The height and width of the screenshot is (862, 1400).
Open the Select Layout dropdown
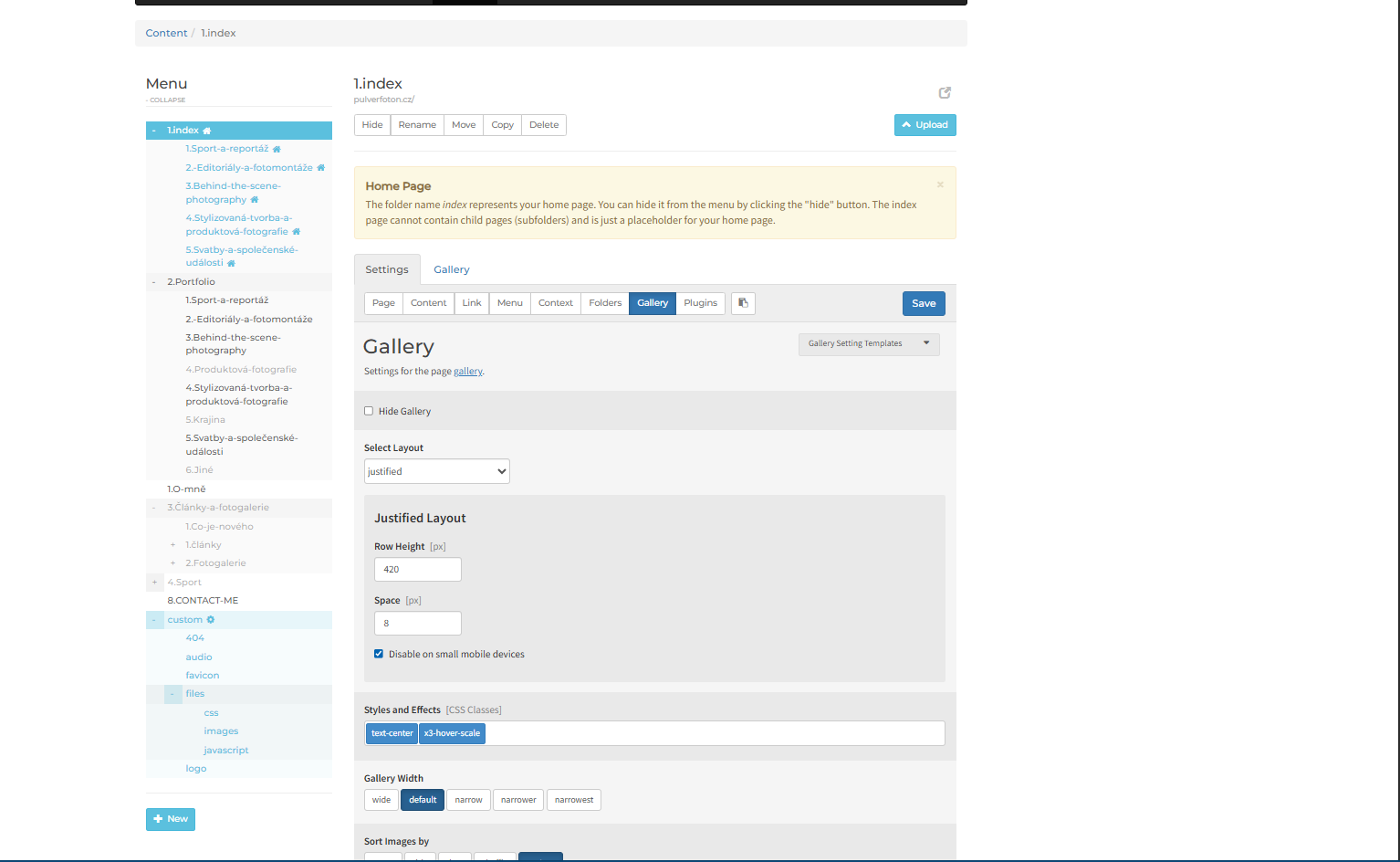(x=437, y=471)
